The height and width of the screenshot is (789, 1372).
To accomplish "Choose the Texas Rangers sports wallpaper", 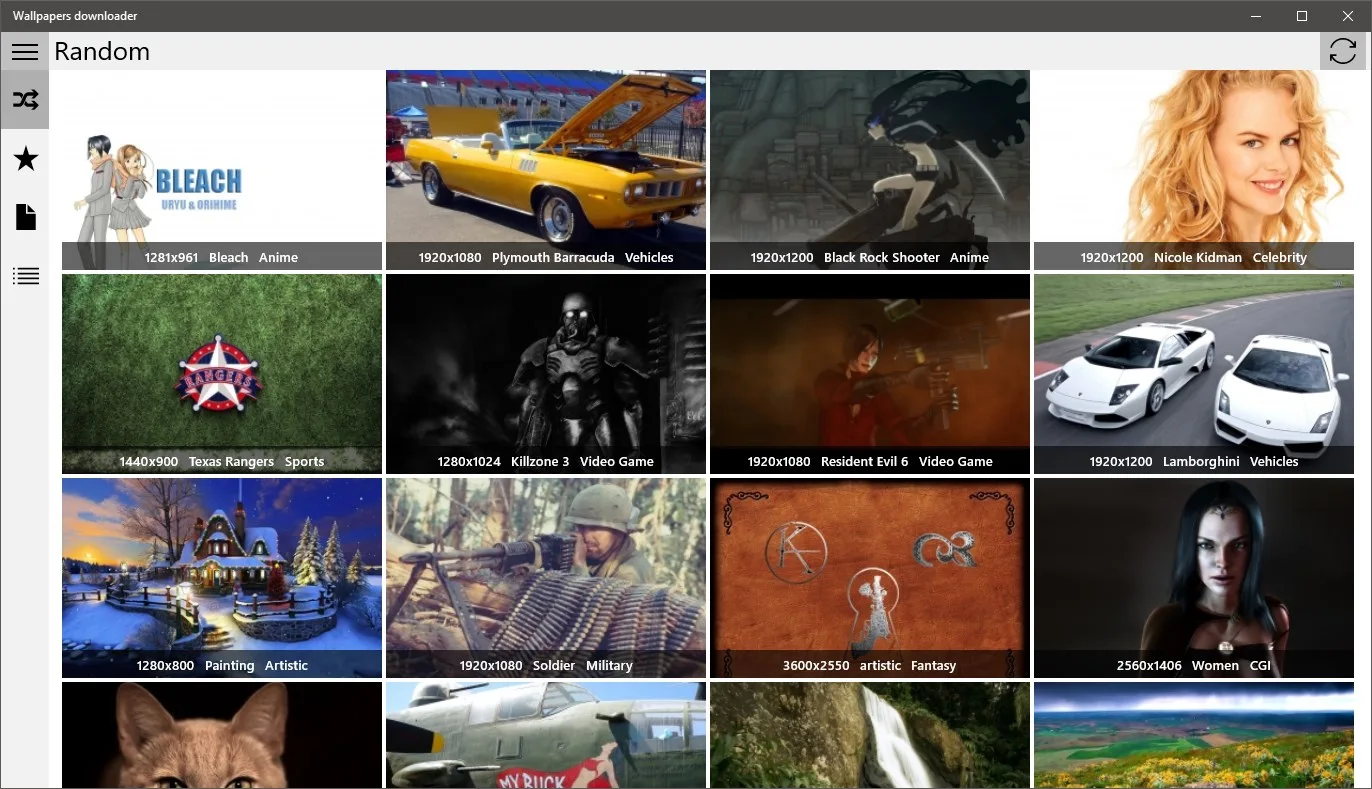I will [x=222, y=374].
